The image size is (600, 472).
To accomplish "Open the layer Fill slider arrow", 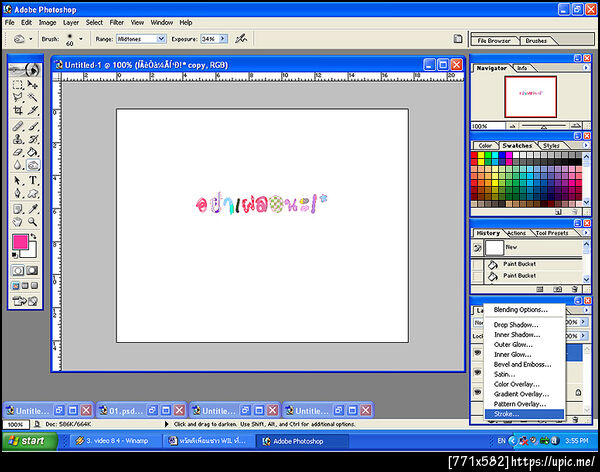I will tap(583, 336).
